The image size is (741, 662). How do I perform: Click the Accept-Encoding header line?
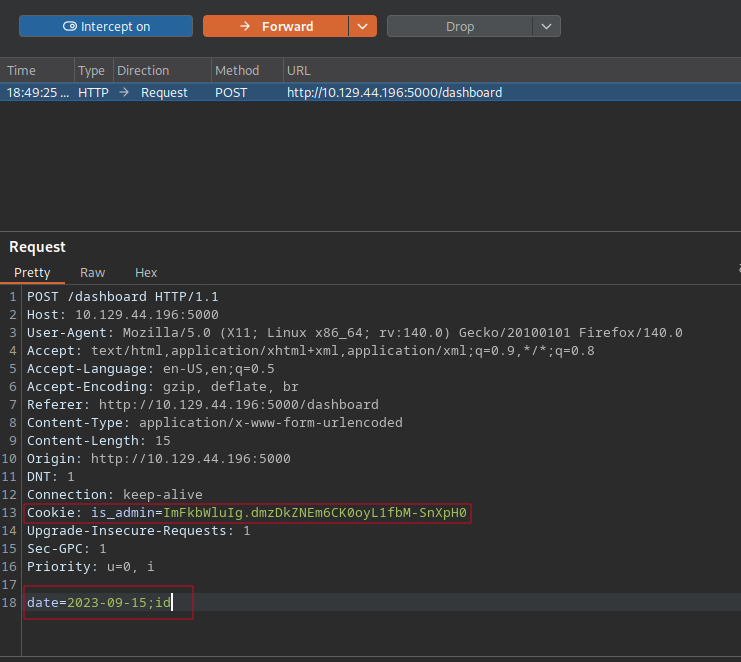[163, 387]
